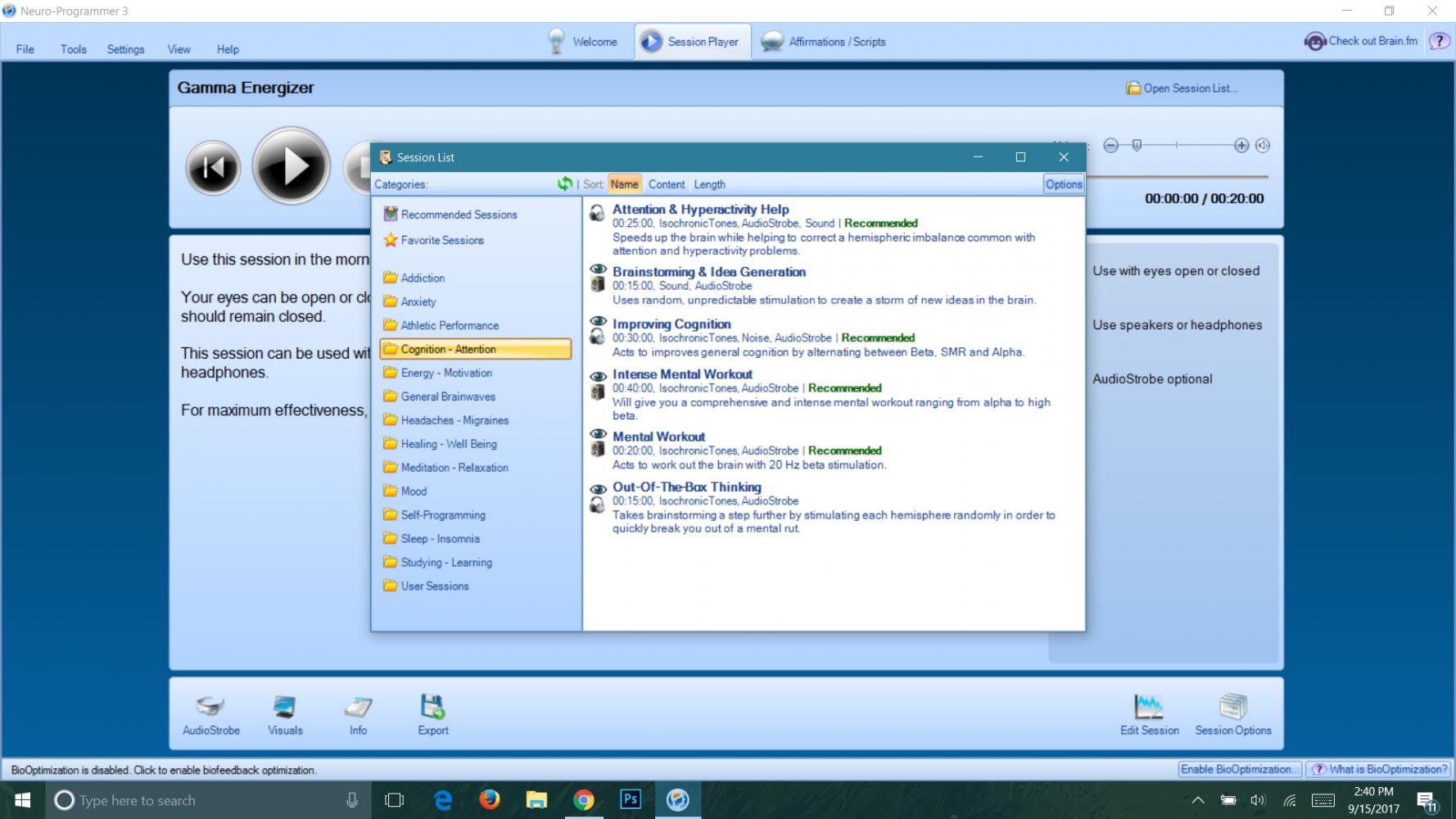This screenshot has height=819, width=1456.
Task: Select the Name sort option
Action: 624,184
